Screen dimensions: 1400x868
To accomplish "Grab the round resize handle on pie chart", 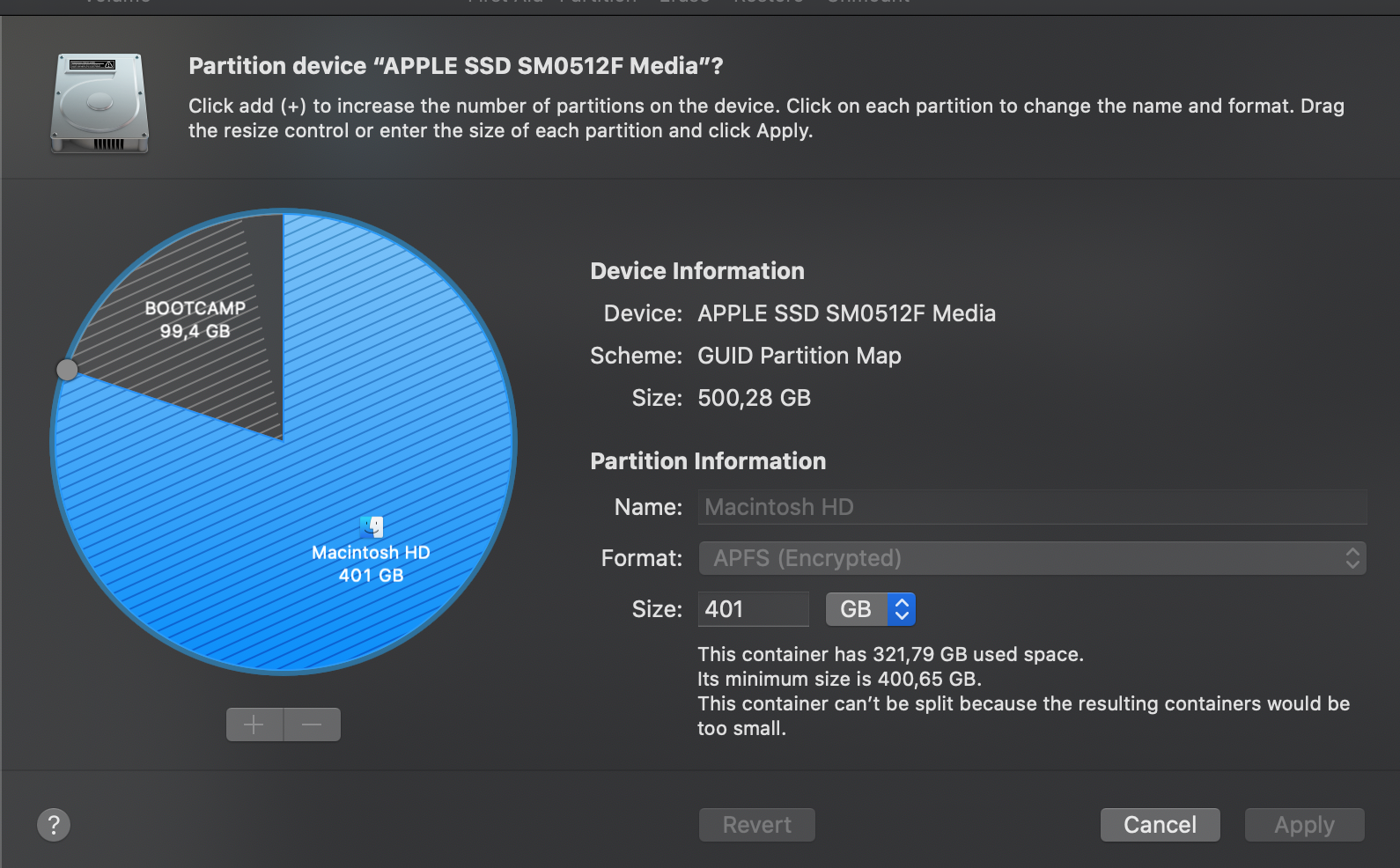I will click(x=67, y=370).
